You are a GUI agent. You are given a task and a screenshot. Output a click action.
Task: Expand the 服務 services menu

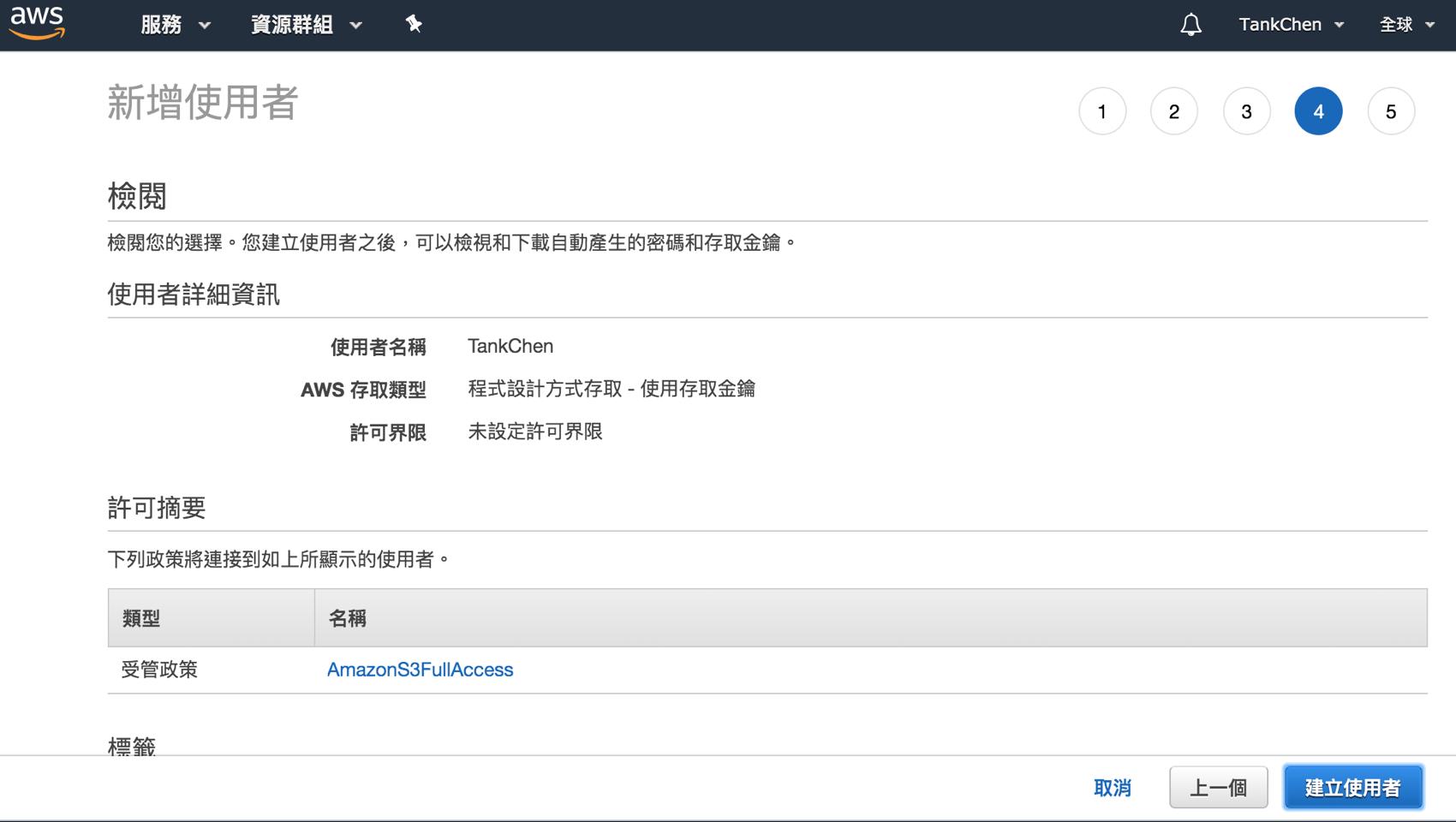point(175,24)
